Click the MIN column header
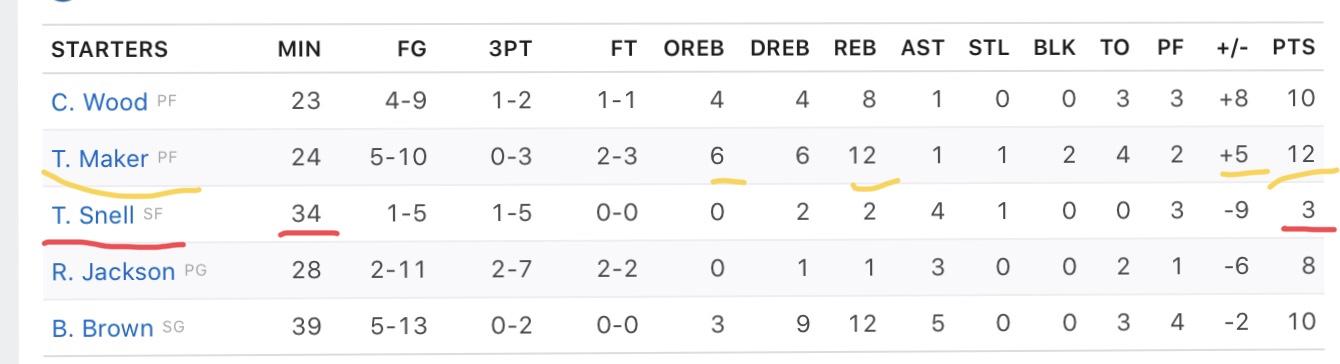The height and width of the screenshot is (364, 1340). tap(300, 50)
